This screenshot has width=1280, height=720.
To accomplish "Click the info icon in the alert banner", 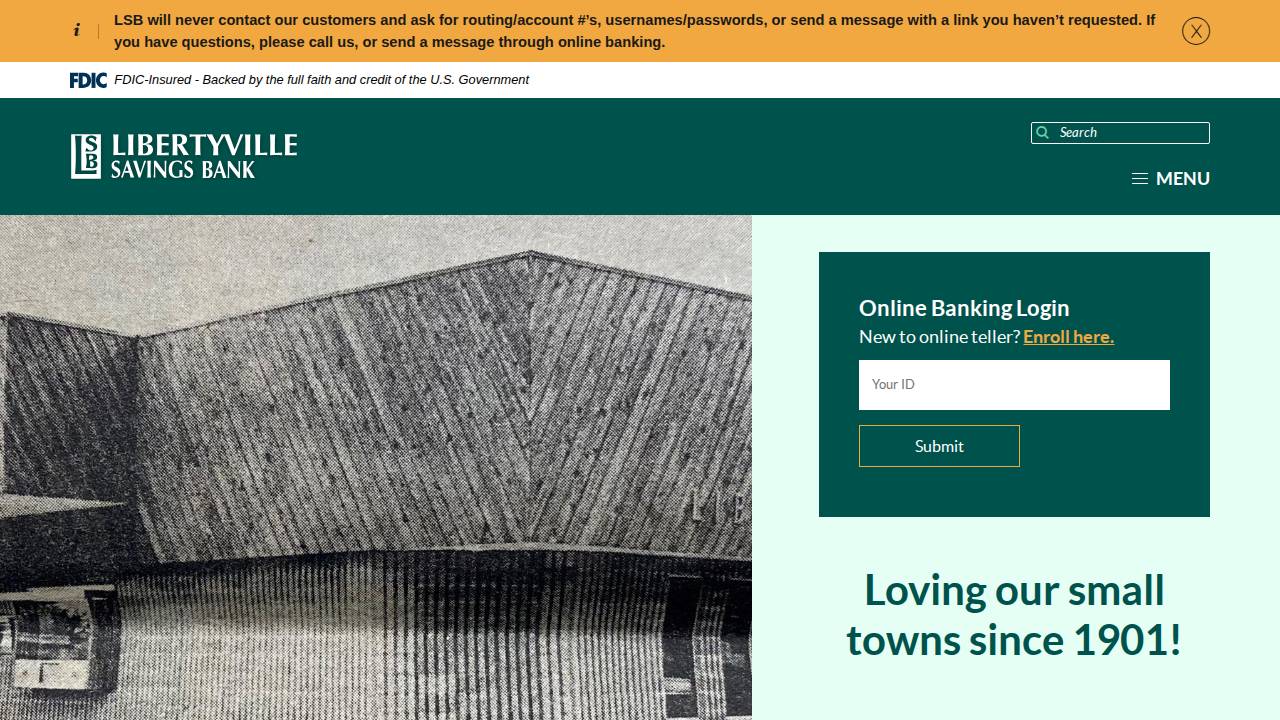I will [x=77, y=30].
